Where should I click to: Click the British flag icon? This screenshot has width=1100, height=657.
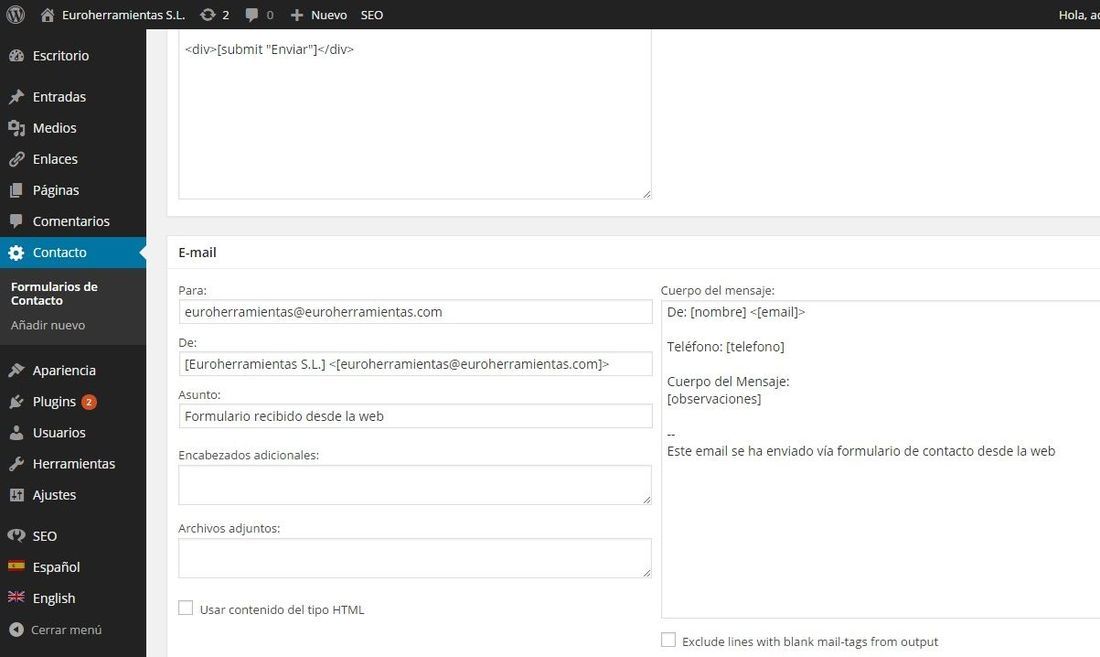tap(16, 597)
